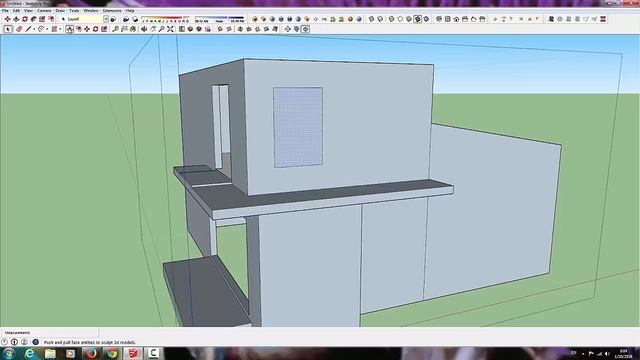Open the Camera menu
640x360 pixels.
[x=44, y=11]
